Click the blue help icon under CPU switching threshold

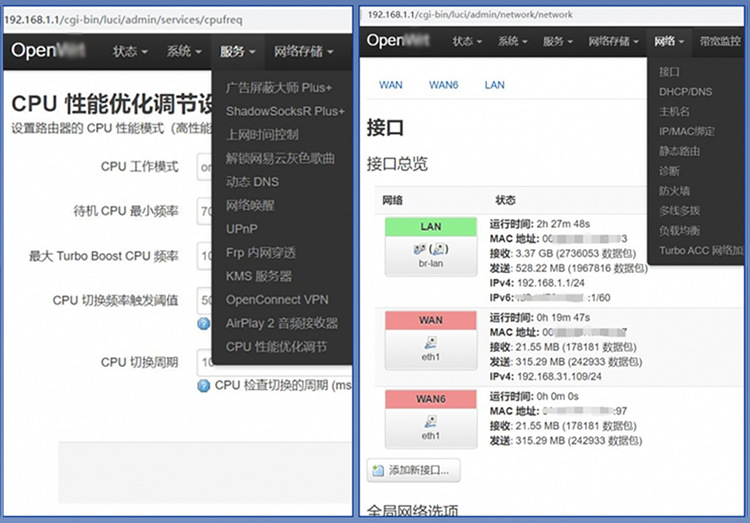click(x=204, y=324)
